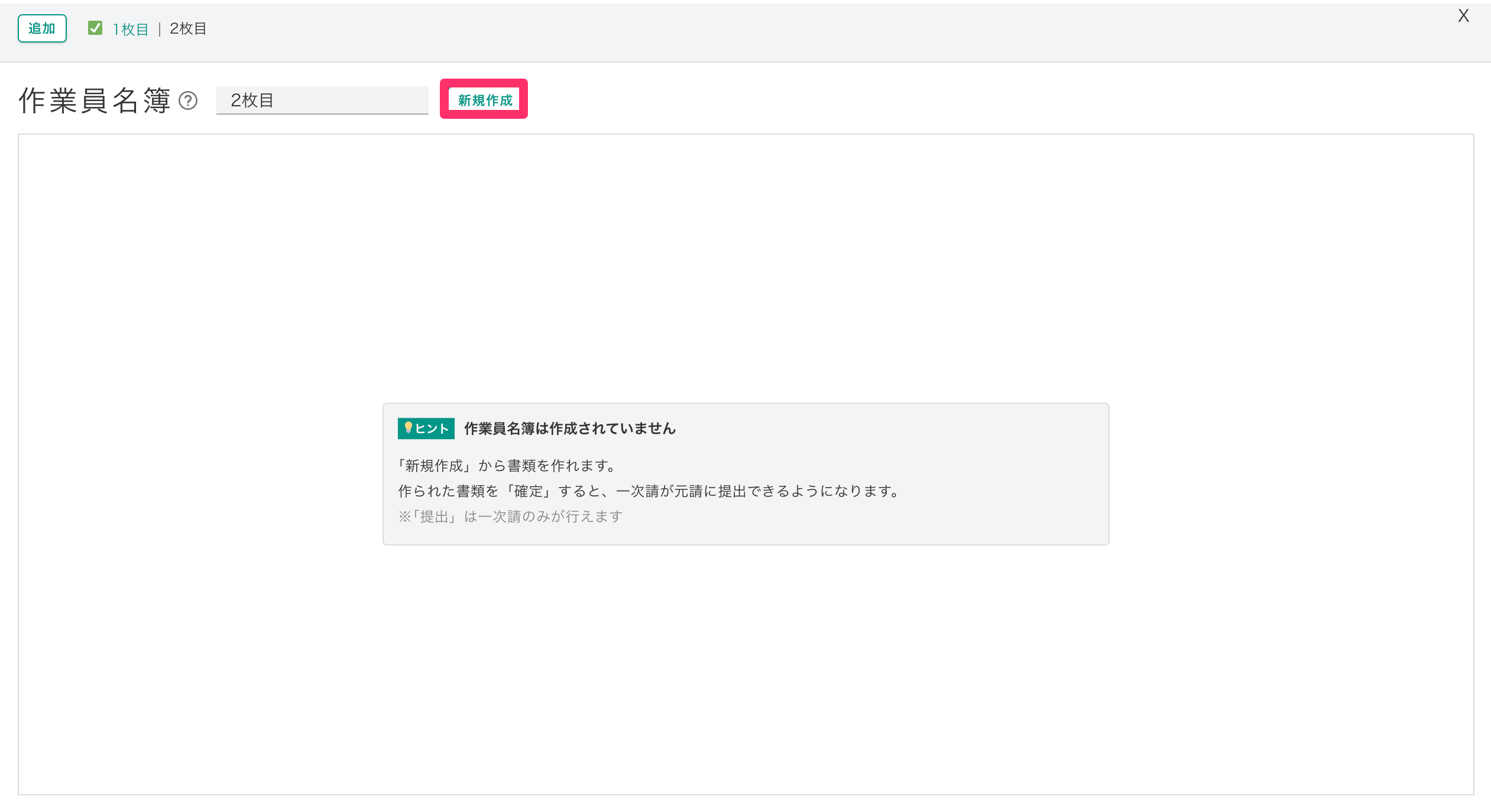Toggle the green checkbox beside 1枚目
Viewport: 1491px width, 812px height.
[95, 28]
